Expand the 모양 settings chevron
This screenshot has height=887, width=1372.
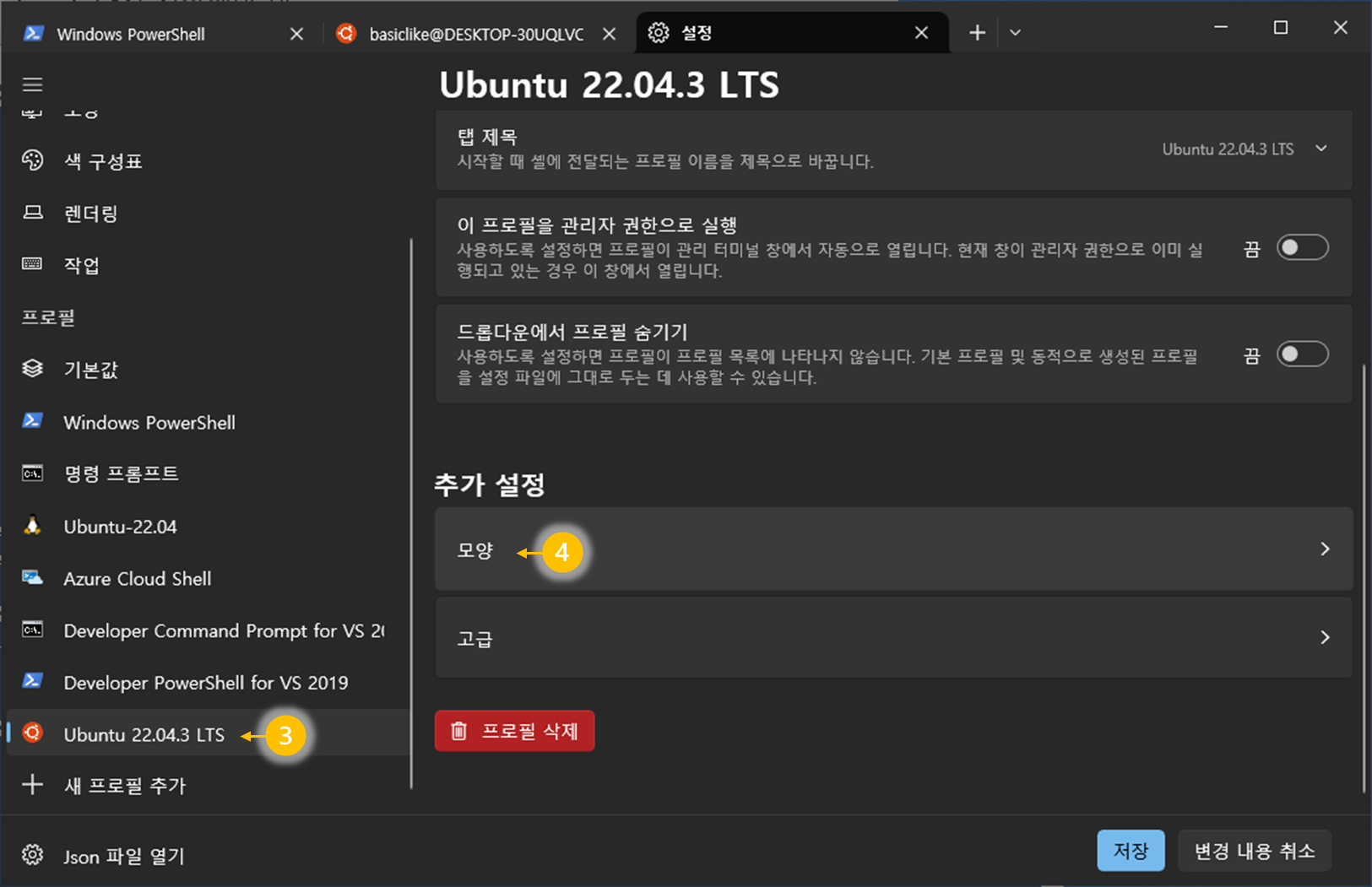(1325, 549)
